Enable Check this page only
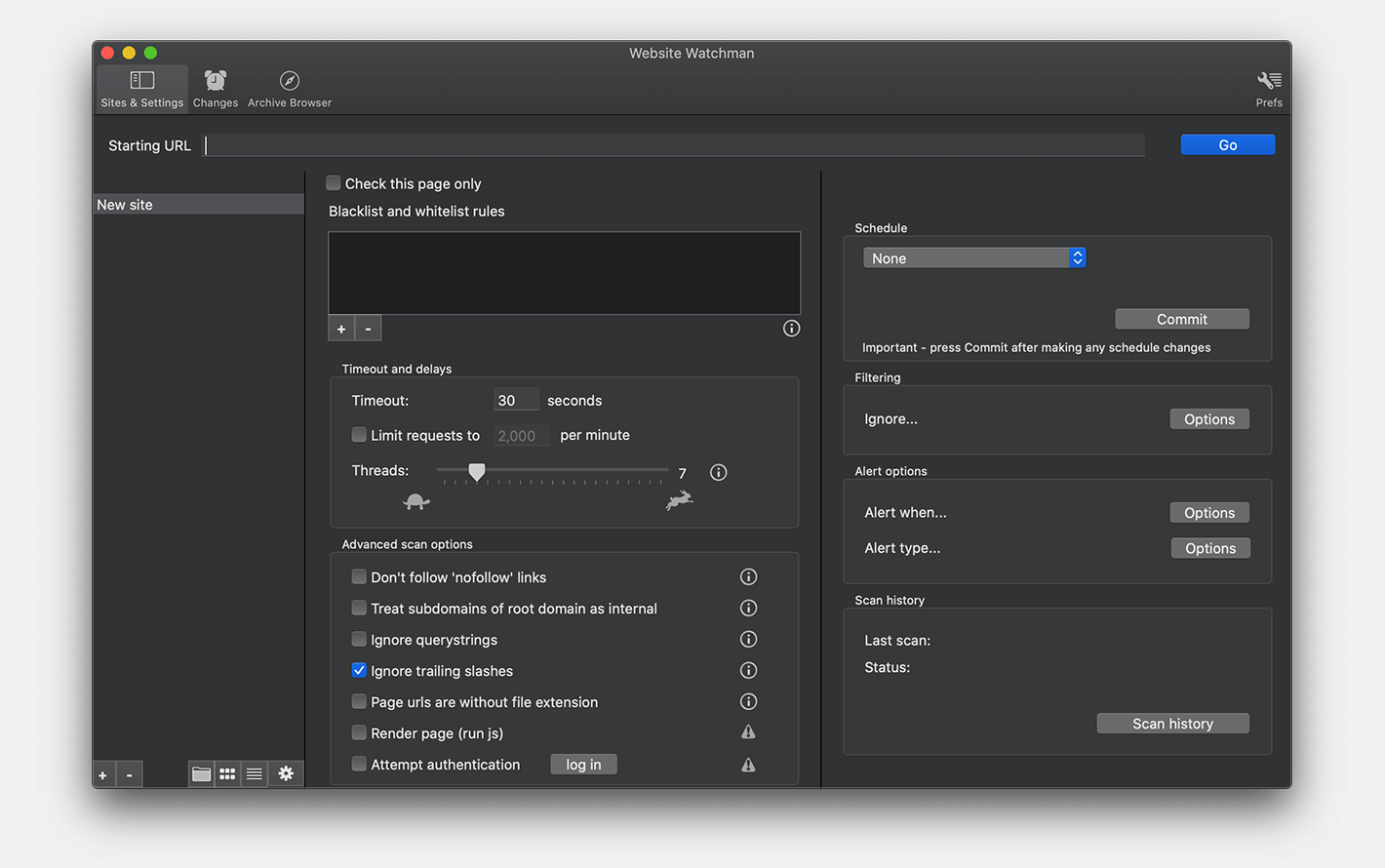Image resolution: width=1385 pixels, height=868 pixels. click(x=334, y=183)
